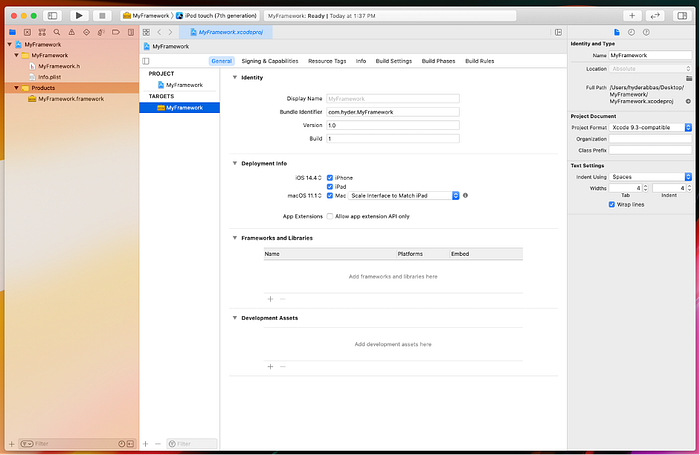Collapse the Development Assets section triangle
700x455 pixels.
point(234,318)
